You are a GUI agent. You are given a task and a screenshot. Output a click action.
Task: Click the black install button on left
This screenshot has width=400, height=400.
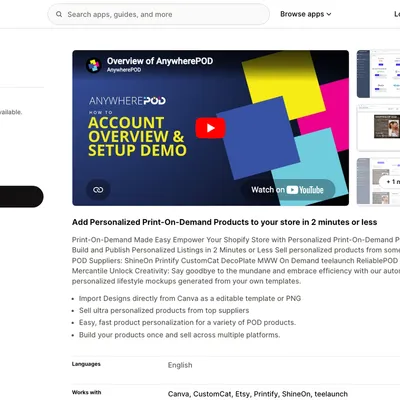pyautogui.click(x=21, y=197)
